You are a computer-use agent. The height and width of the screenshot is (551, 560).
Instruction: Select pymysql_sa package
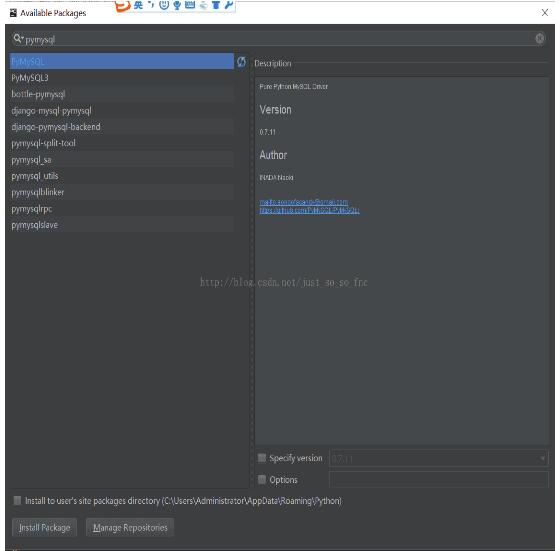(x=122, y=160)
